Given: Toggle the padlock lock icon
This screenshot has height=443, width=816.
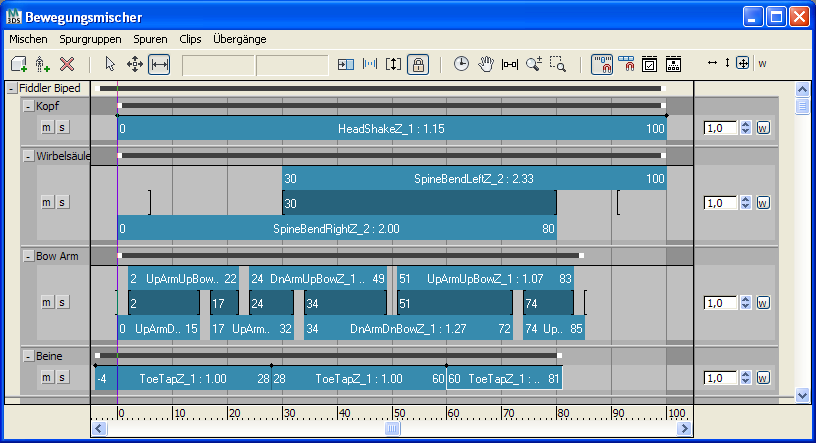Looking at the screenshot, I should coord(418,65).
